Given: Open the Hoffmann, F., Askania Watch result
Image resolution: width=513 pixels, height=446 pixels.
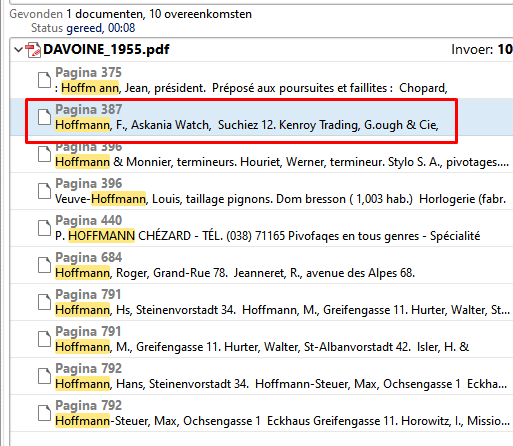Looking at the screenshot, I should pyautogui.click(x=262, y=117).
